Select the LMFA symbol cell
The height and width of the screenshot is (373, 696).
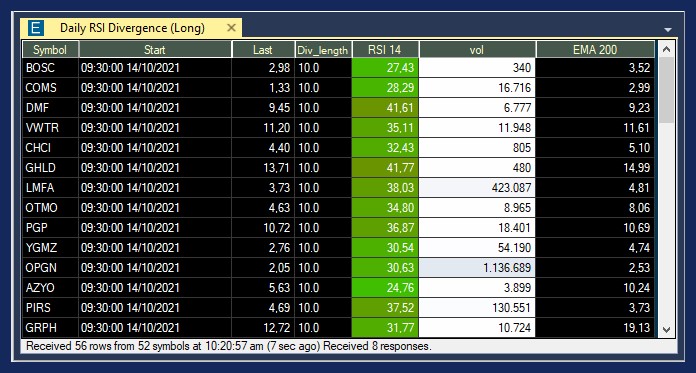(x=51, y=187)
